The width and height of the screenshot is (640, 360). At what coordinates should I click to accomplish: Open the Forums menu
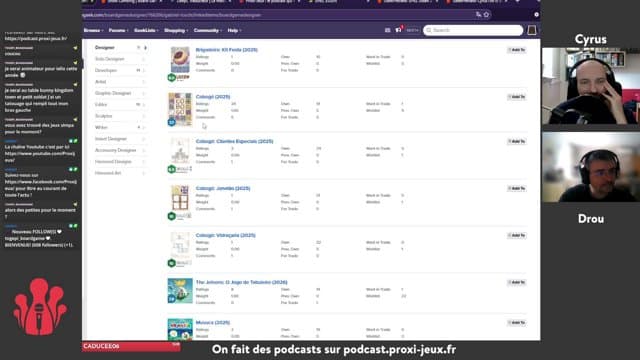pos(118,31)
